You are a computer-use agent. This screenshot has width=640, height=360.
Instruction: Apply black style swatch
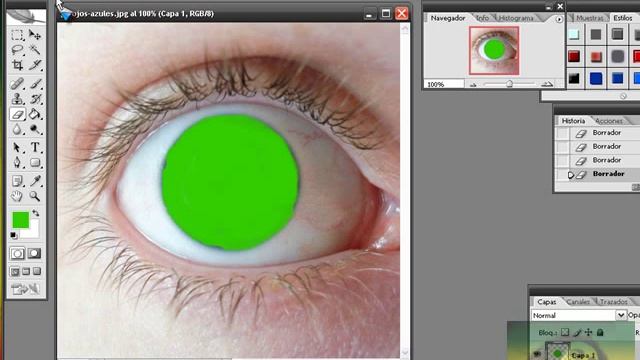[x=574, y=78]
